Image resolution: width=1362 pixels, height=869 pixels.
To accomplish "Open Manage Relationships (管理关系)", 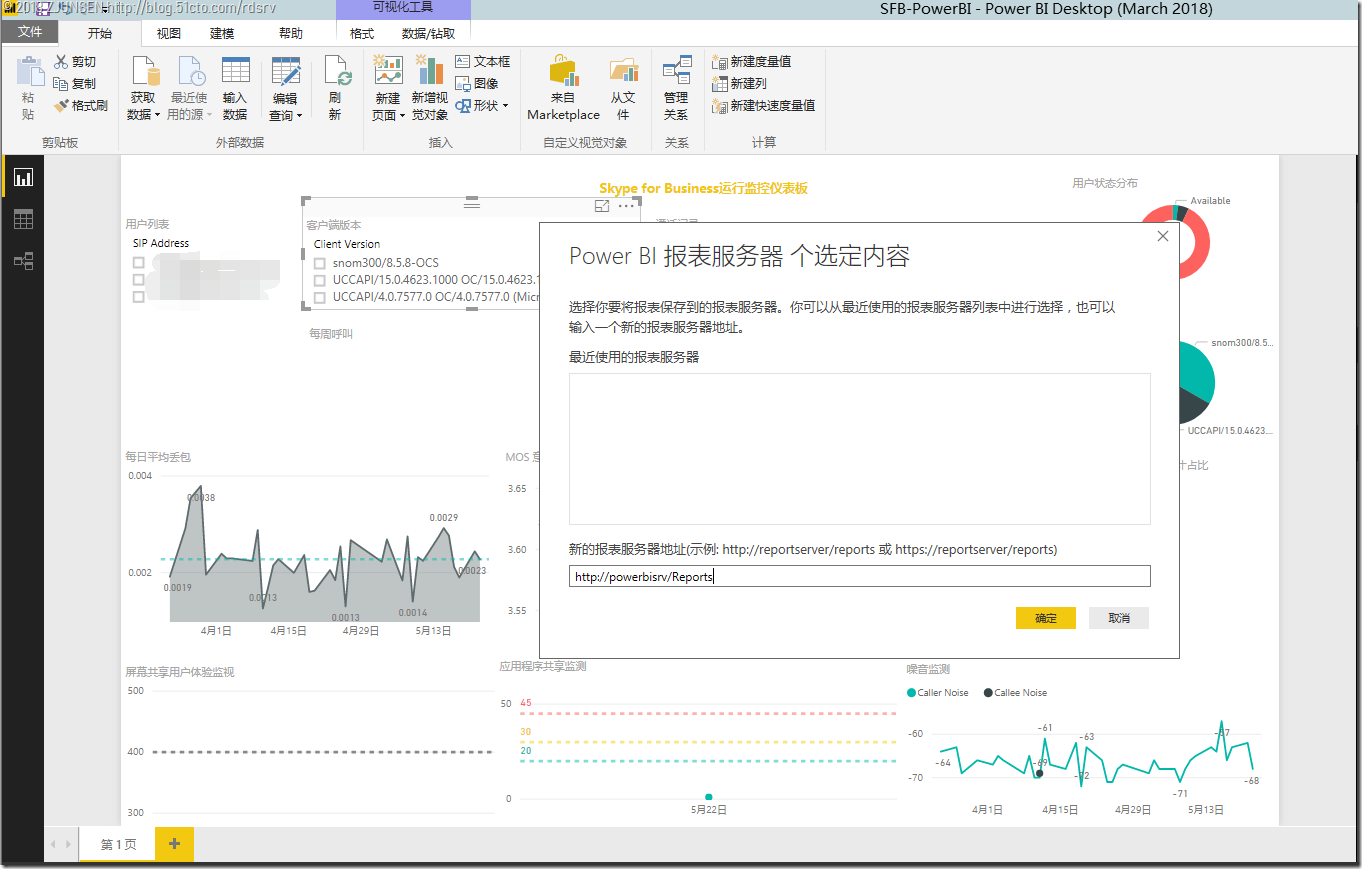I will click(676, 89).
